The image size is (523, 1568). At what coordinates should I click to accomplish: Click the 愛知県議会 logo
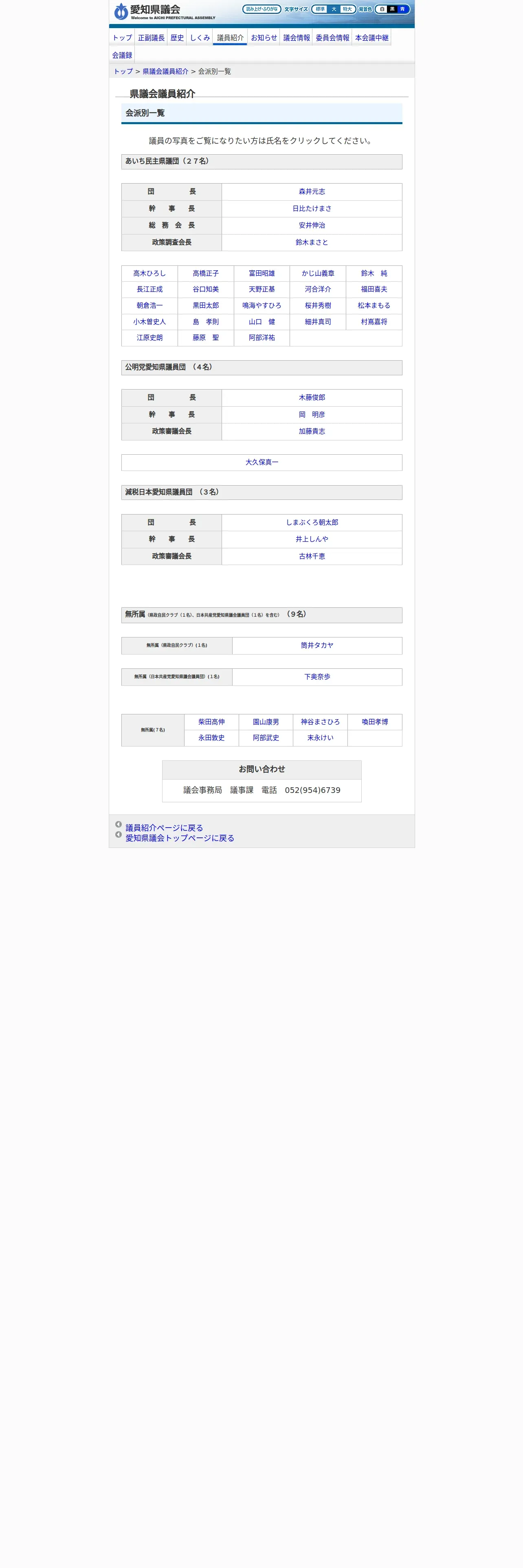pyautogui.click(x=165, y=11)
